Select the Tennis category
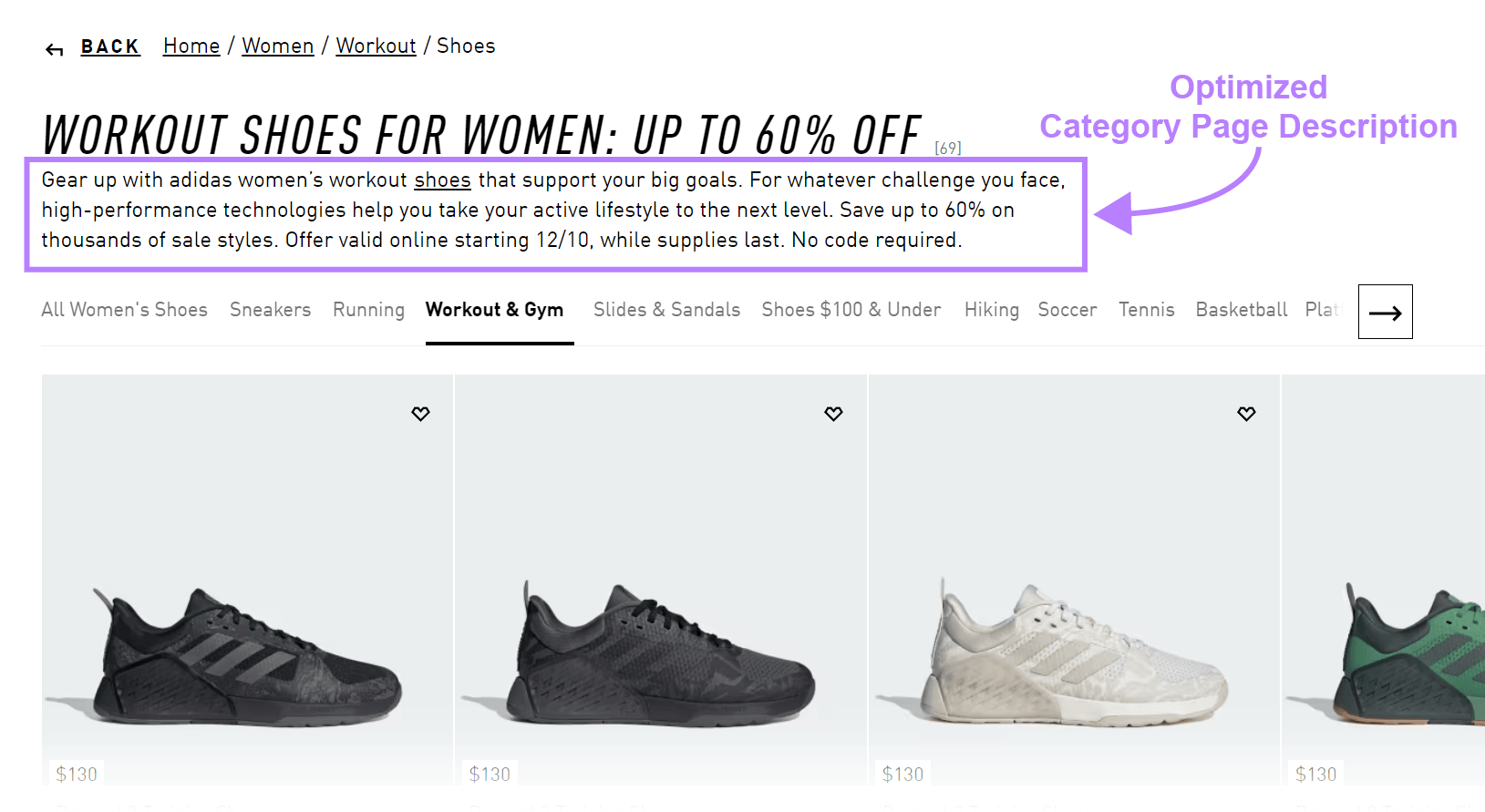 coord(1146,310)
